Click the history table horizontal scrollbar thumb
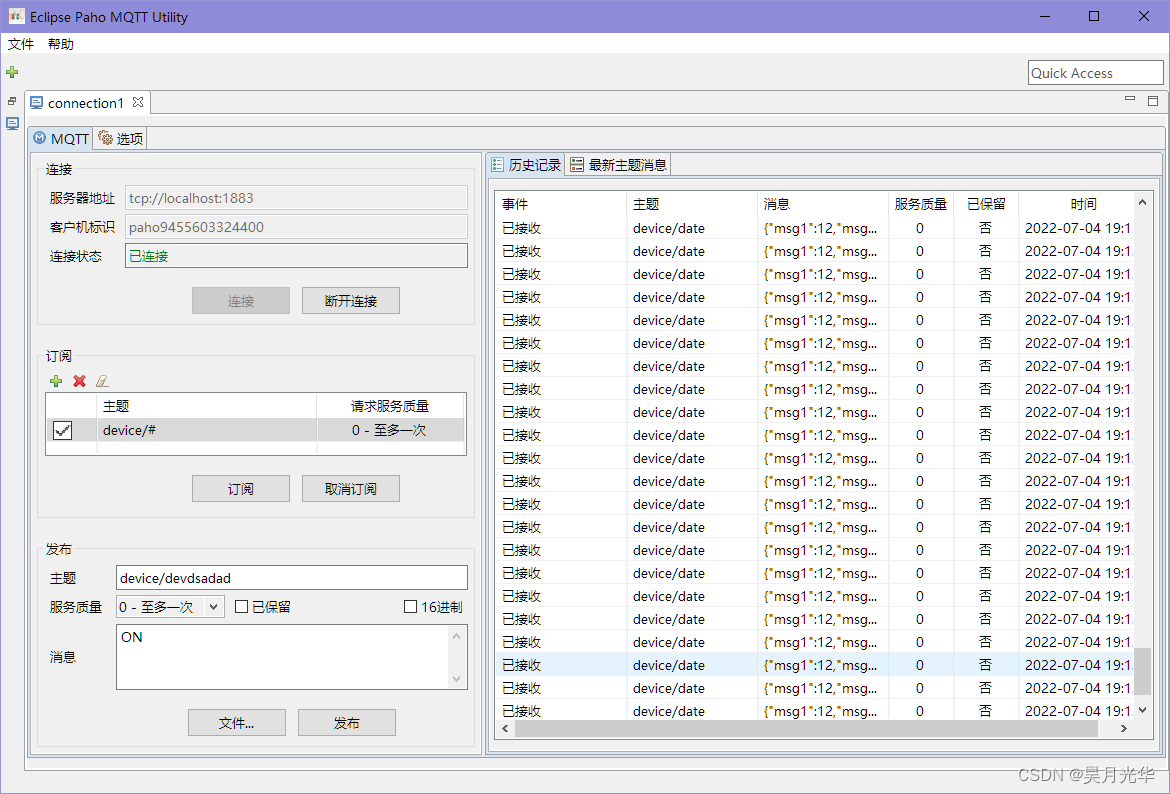Screen dimensions: 1170x794 click(807, 728)
